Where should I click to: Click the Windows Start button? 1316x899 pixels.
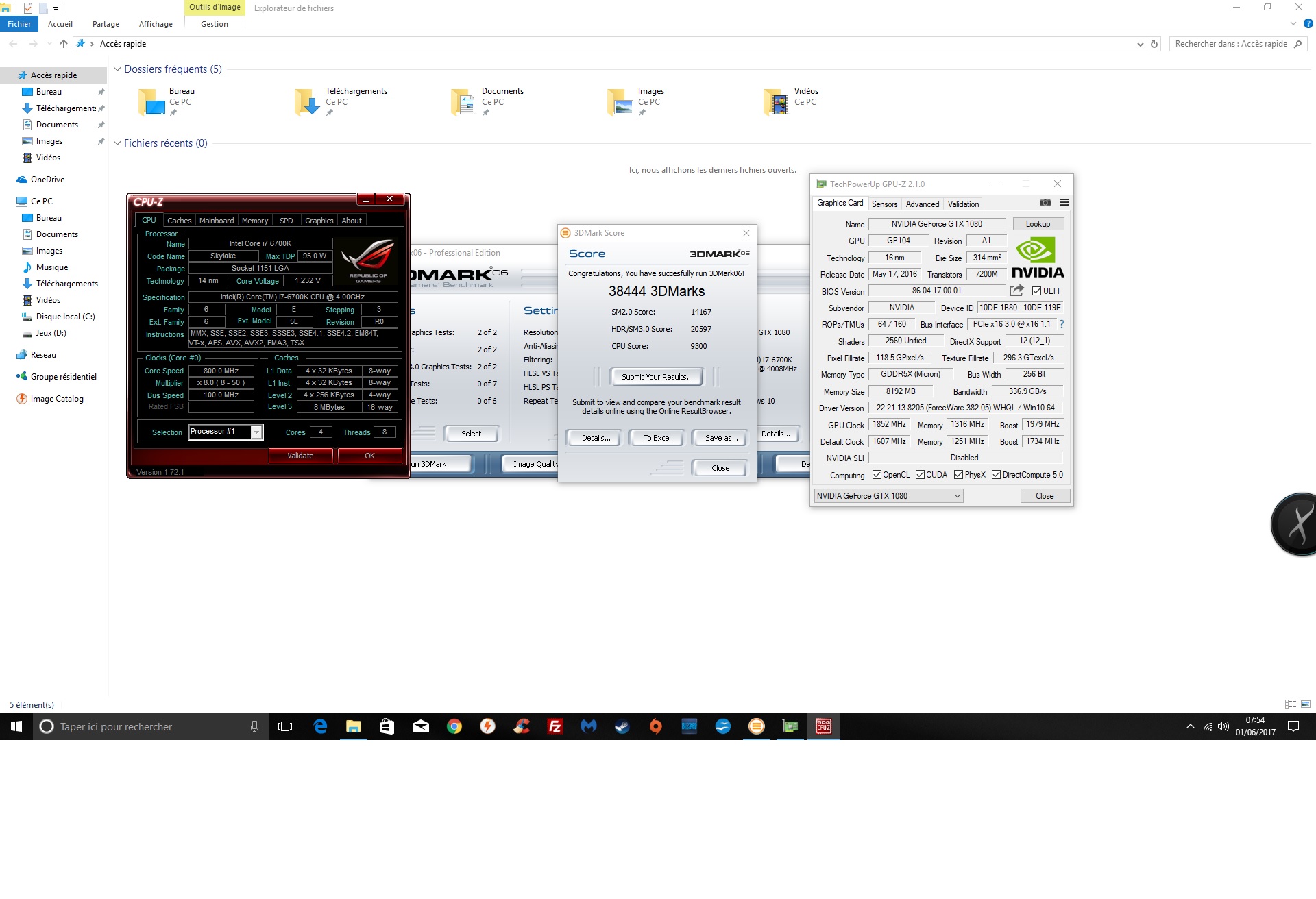pyautogui.click(x=16, y=726)
